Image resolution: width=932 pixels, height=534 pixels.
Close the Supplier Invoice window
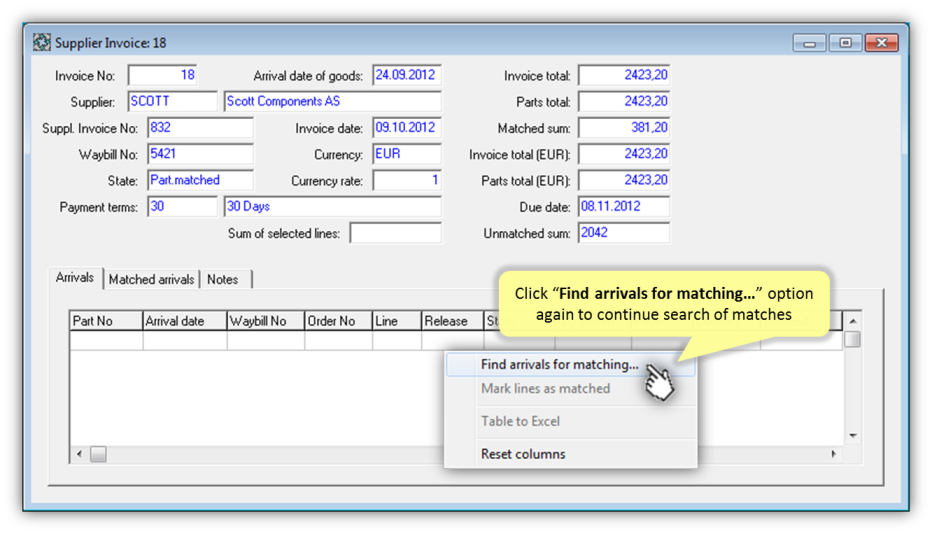point(881,43)
